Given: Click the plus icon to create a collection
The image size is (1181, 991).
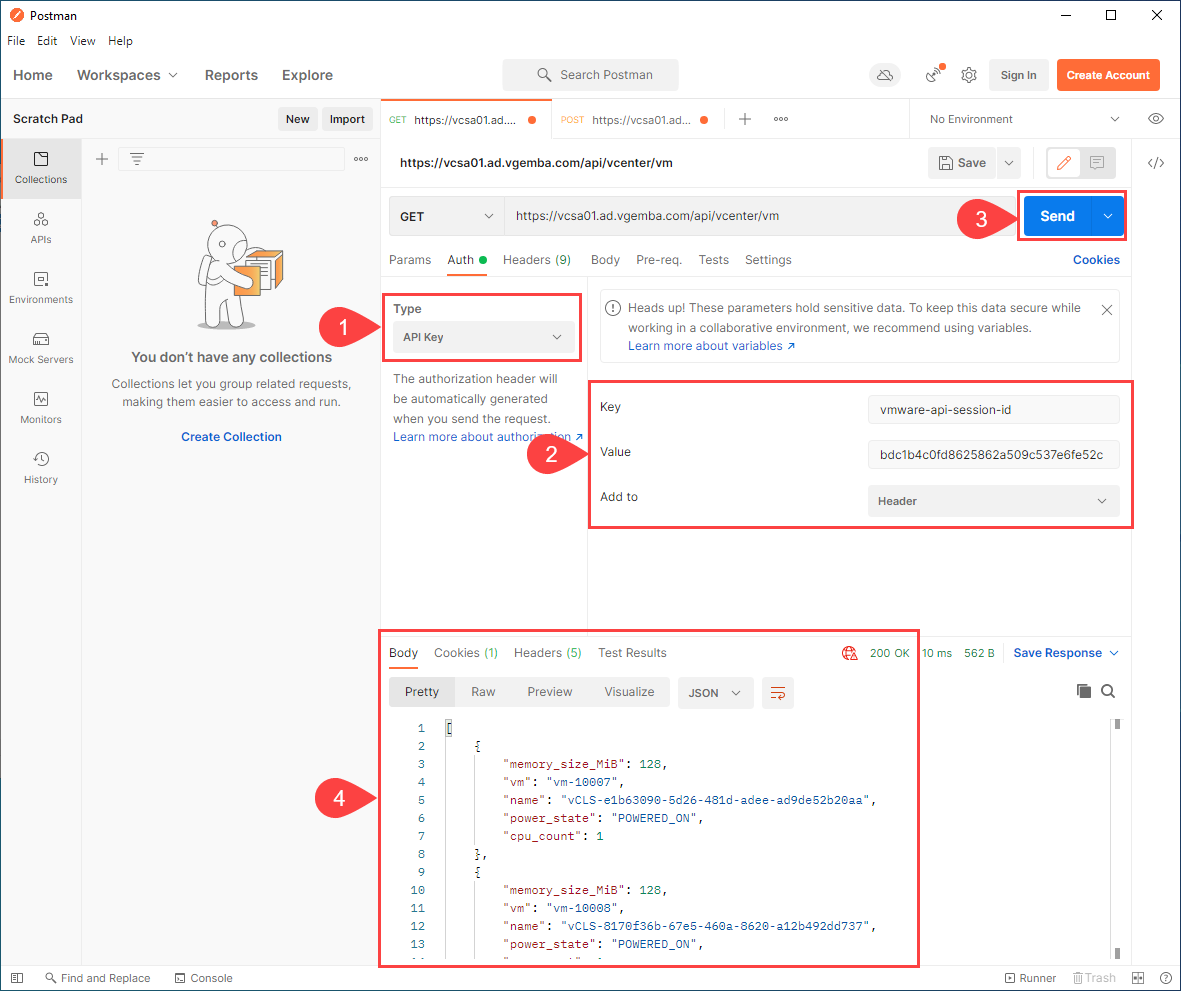Looking at the screenshot, I should tap(102, 159).
